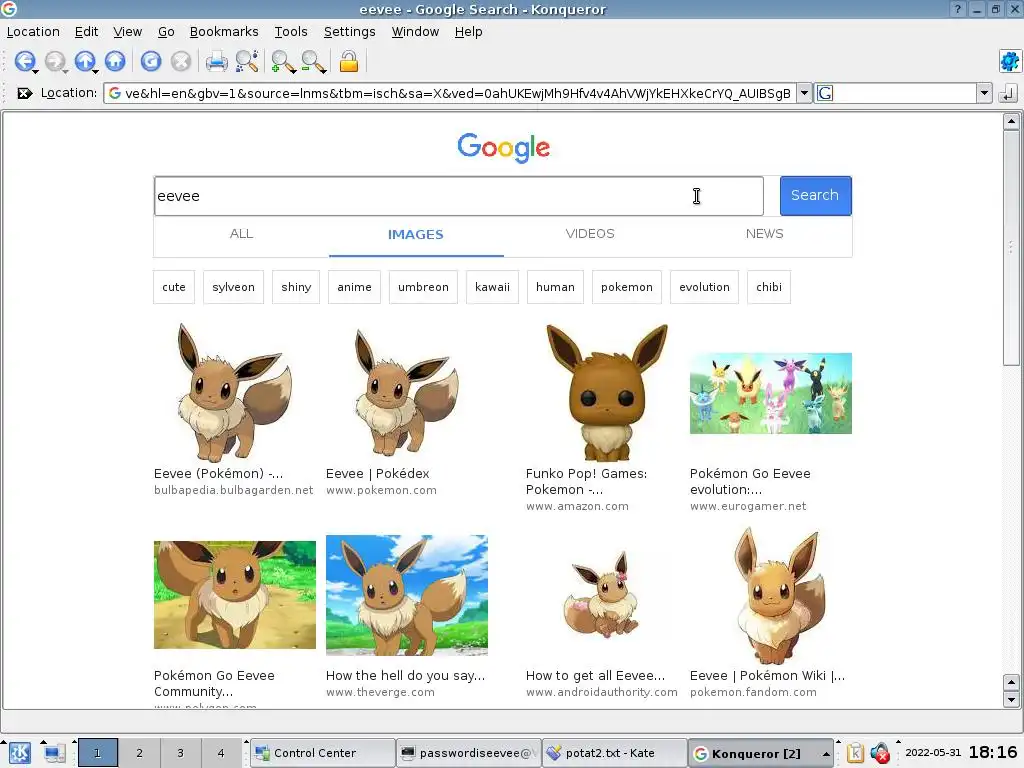Click the greyed Stop loading icon
Screen dimensions: 1024x768
181,61
